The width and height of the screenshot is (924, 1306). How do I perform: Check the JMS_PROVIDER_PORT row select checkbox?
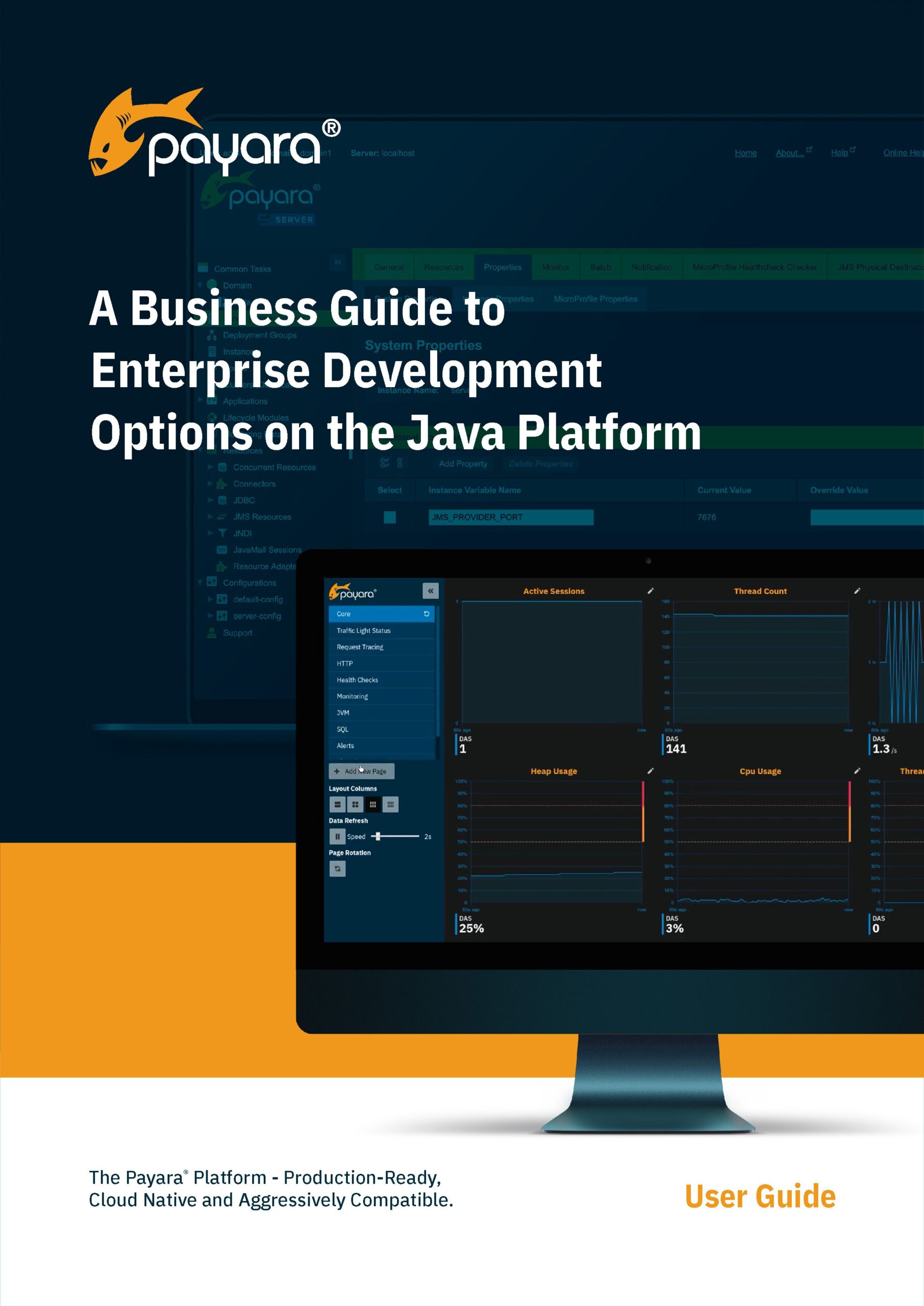(390, 517)
